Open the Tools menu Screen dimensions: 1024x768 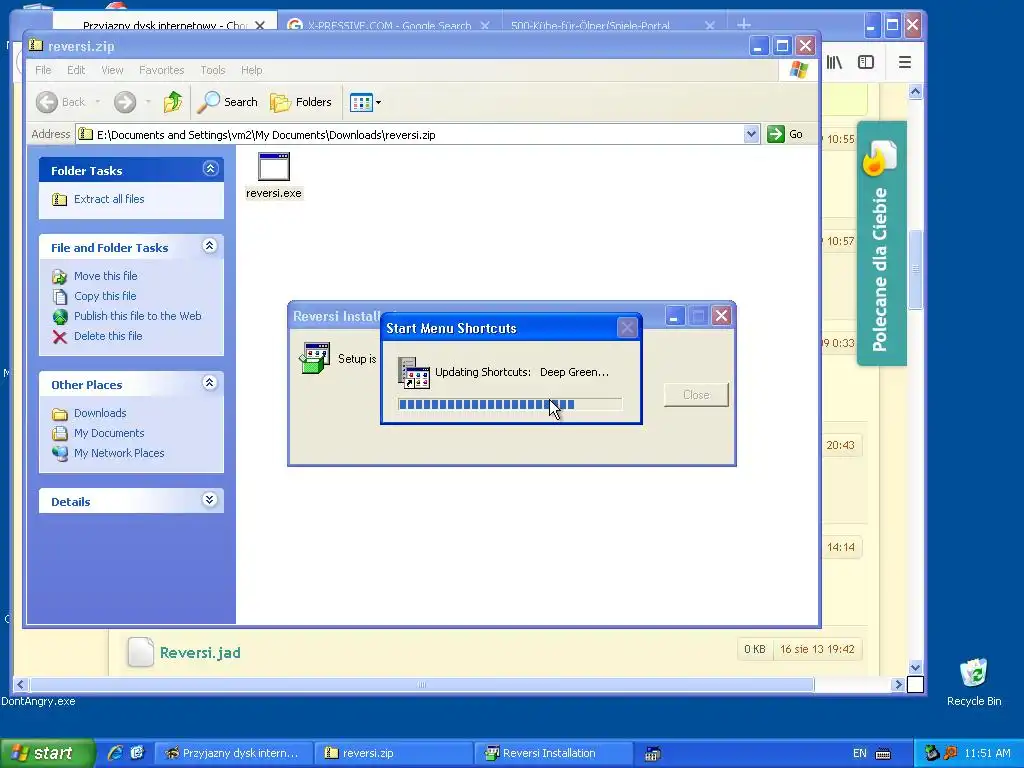coord(212,70)
